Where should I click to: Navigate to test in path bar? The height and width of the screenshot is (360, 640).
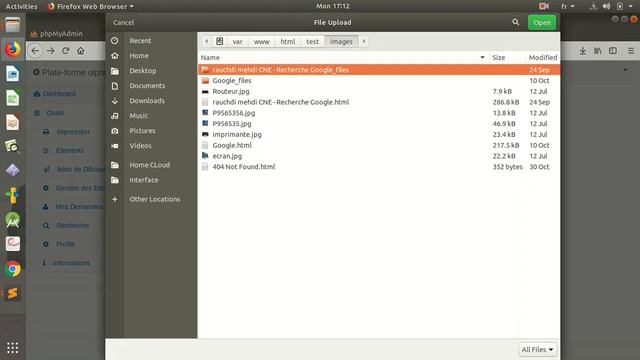312,42
